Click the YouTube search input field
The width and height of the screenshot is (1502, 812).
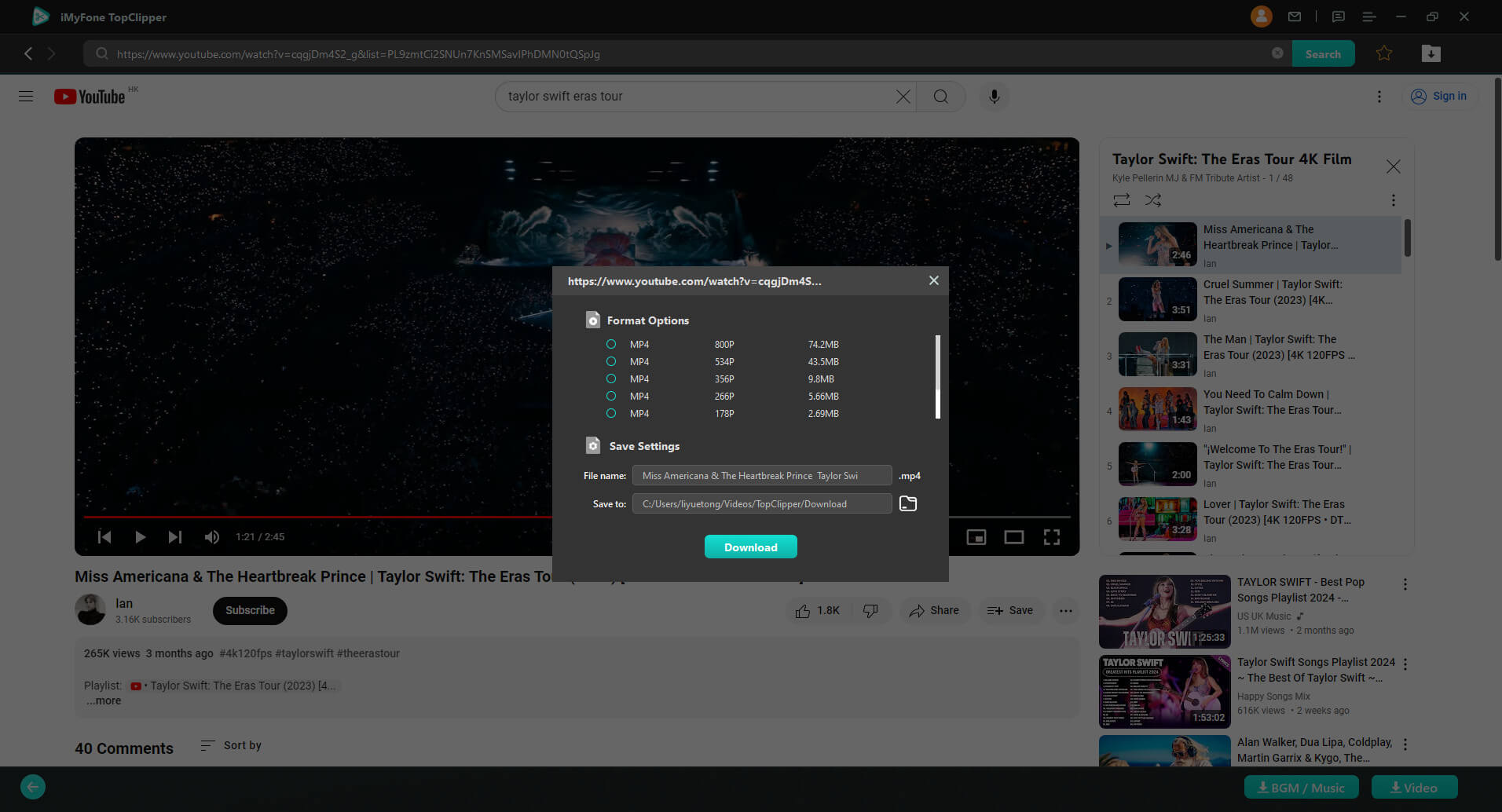coord(695,97)
